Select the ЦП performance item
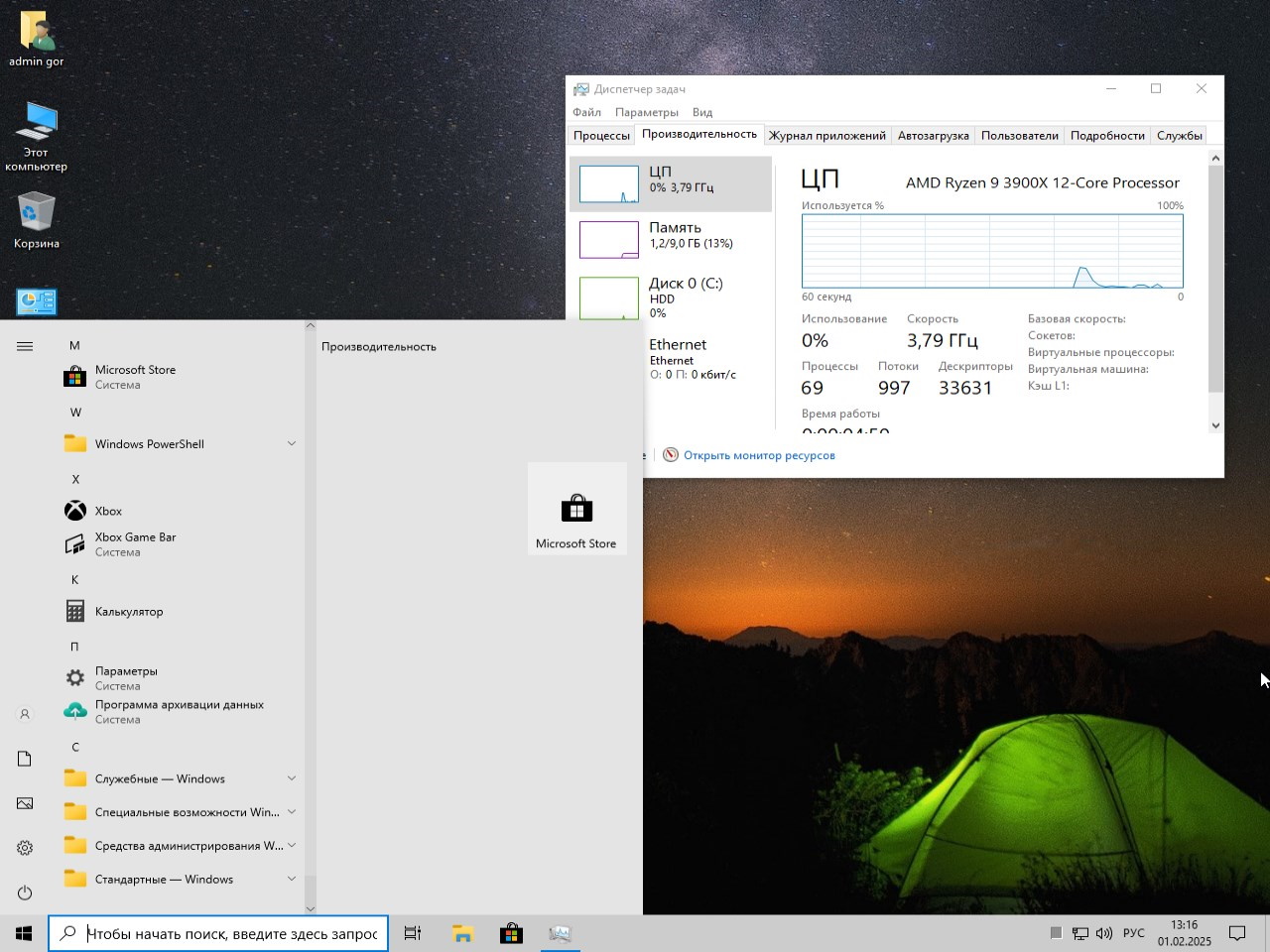 click(671, 183)
